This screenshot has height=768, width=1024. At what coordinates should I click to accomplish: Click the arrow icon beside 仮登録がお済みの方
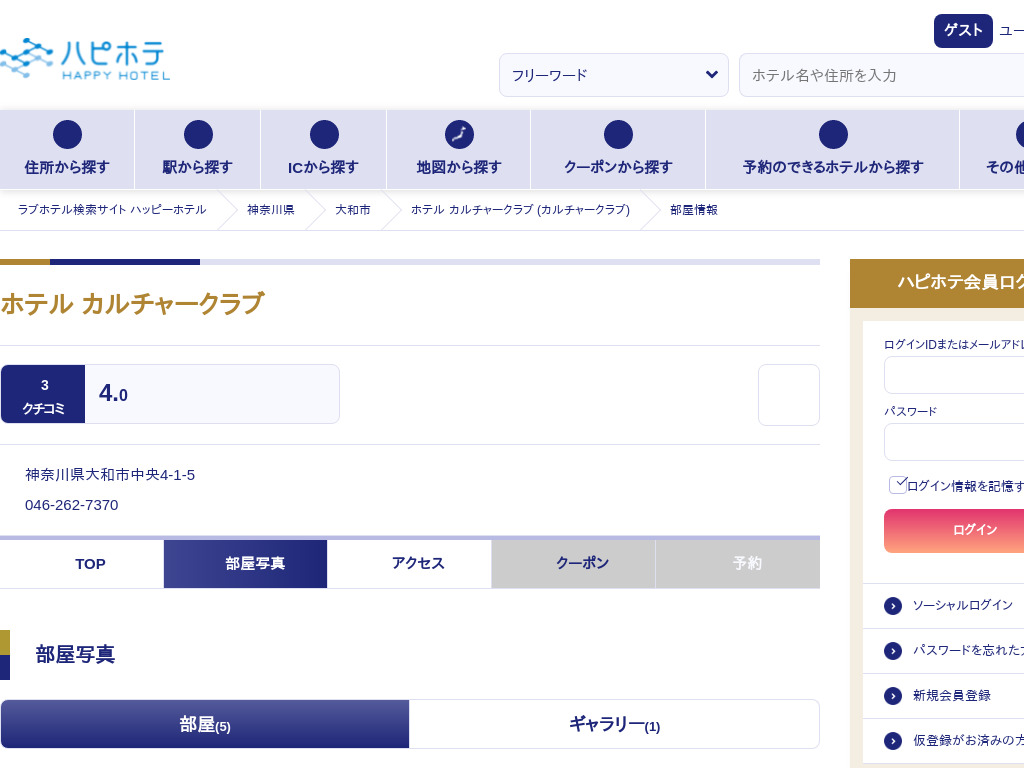(893, 741)
